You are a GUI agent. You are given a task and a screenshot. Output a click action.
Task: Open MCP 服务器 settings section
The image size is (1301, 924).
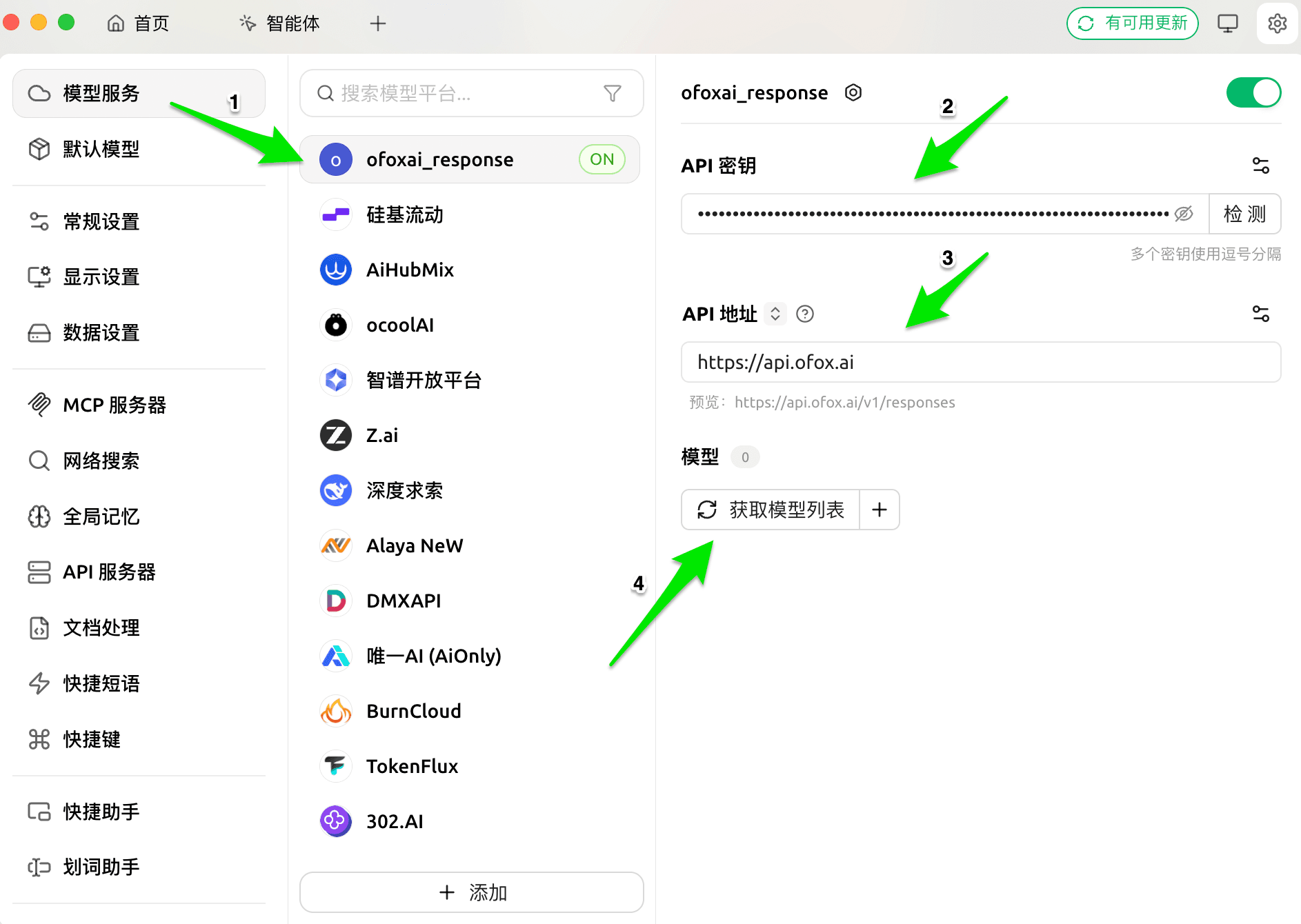[139, 405]
